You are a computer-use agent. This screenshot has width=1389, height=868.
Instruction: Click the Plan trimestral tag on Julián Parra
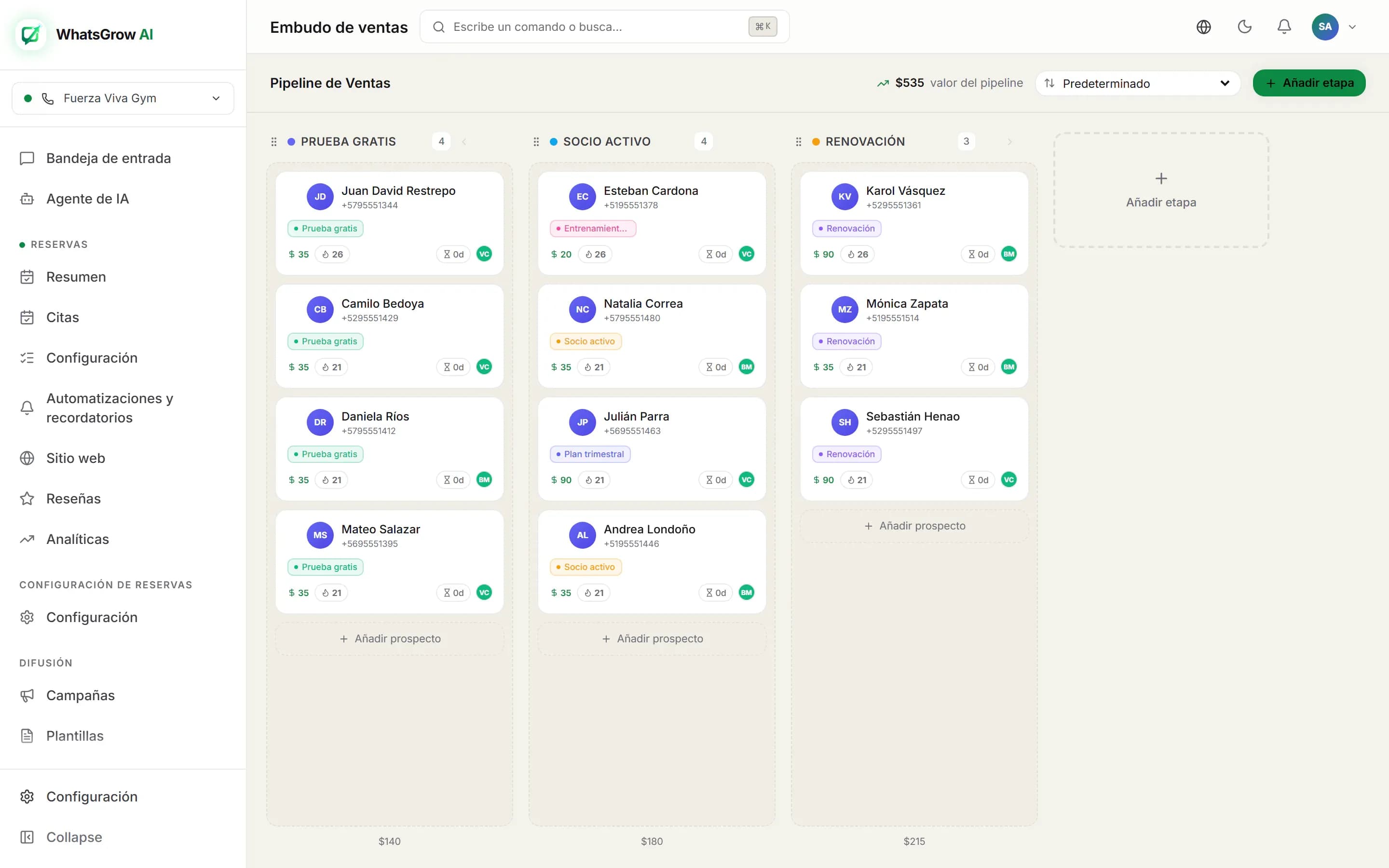click(590, 454)
